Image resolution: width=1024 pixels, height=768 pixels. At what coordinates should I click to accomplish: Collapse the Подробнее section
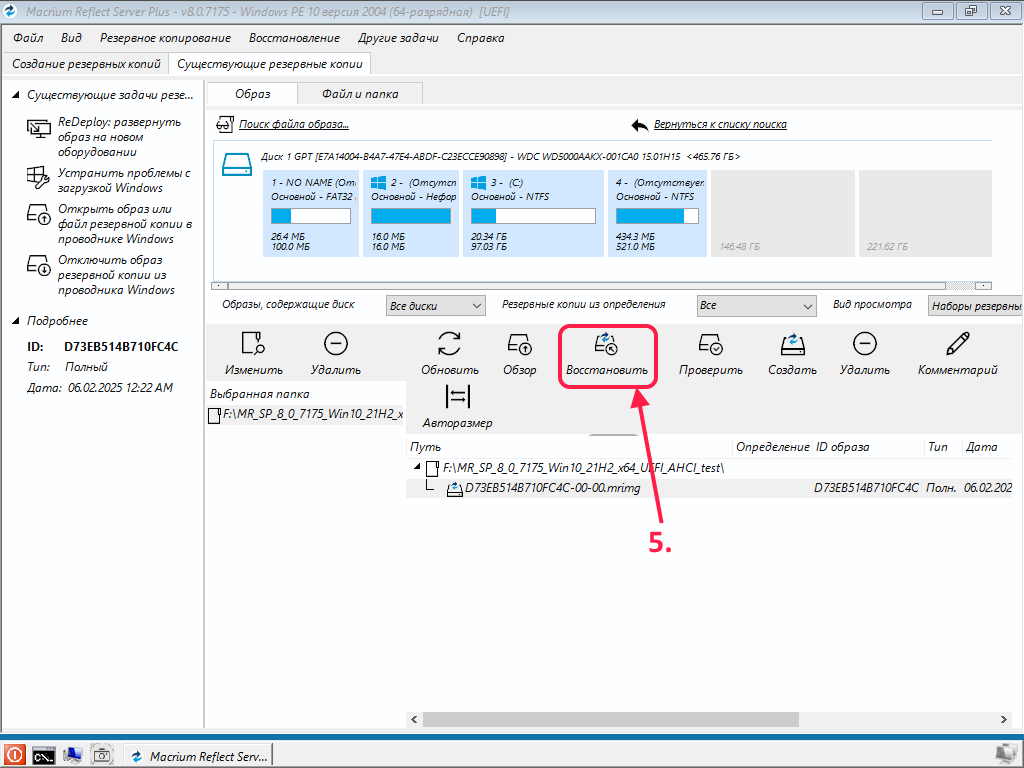[16, 321]
